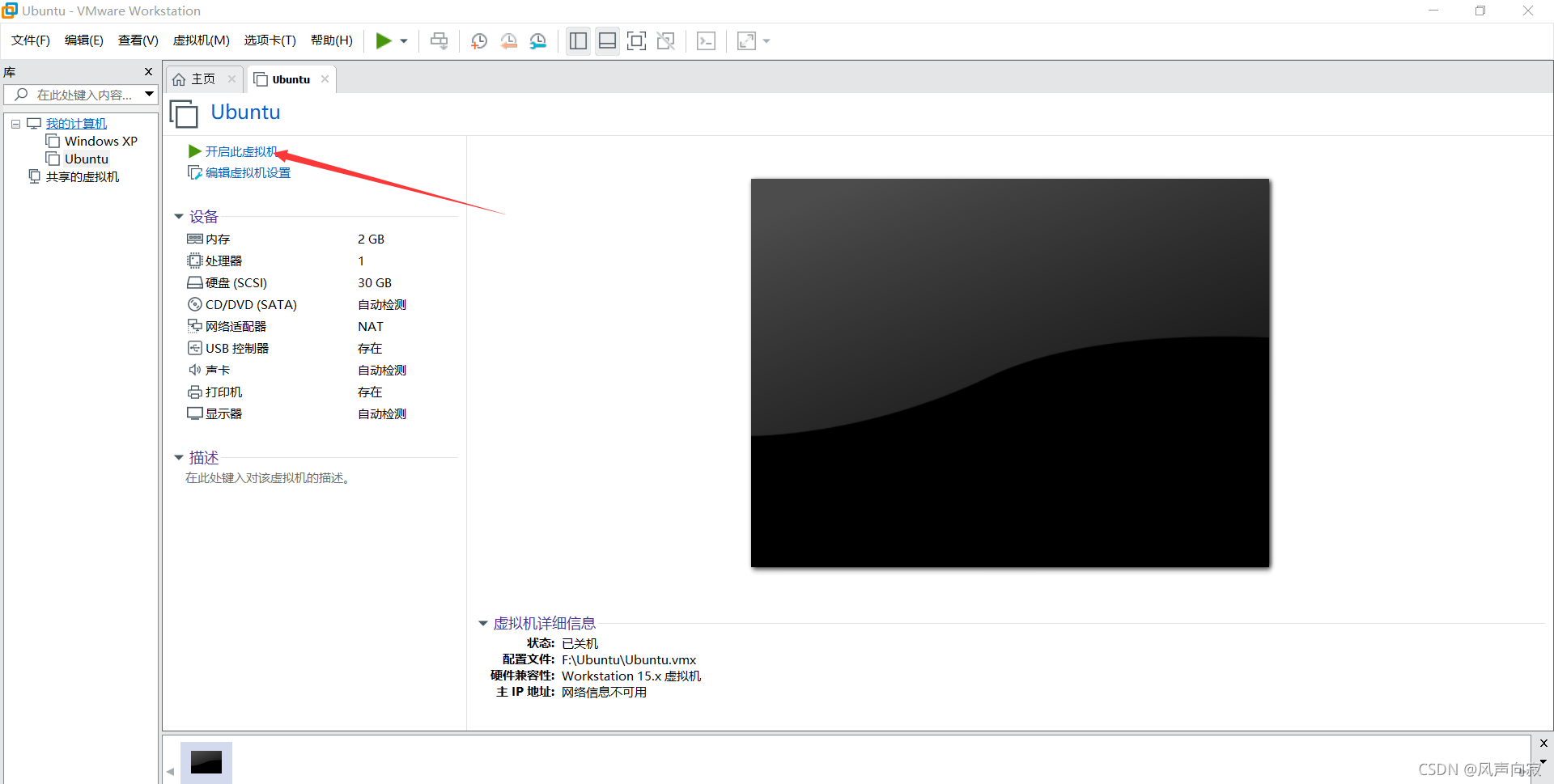
Task: Close the 主页 tab
Action: 231,78
